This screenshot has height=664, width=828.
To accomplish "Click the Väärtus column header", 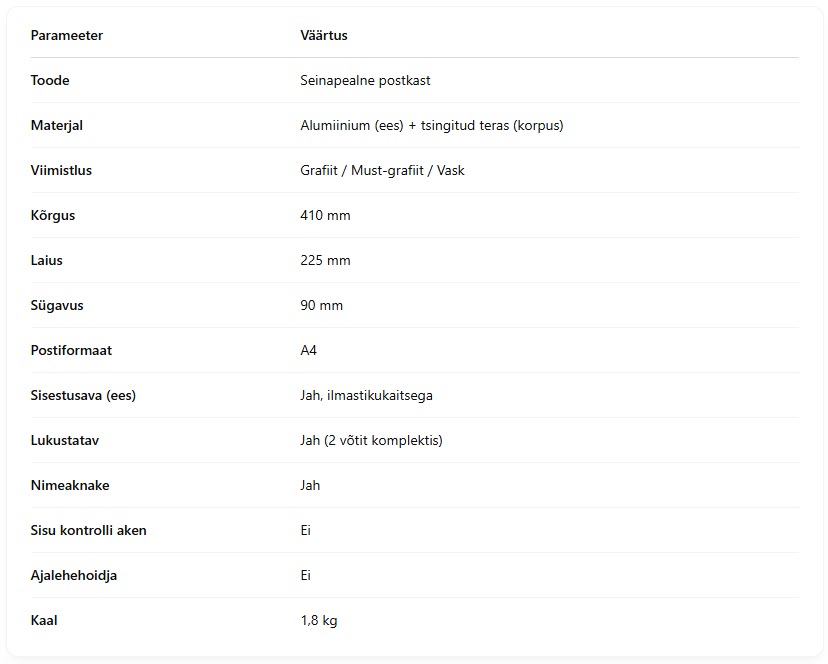I will point(324,35).
